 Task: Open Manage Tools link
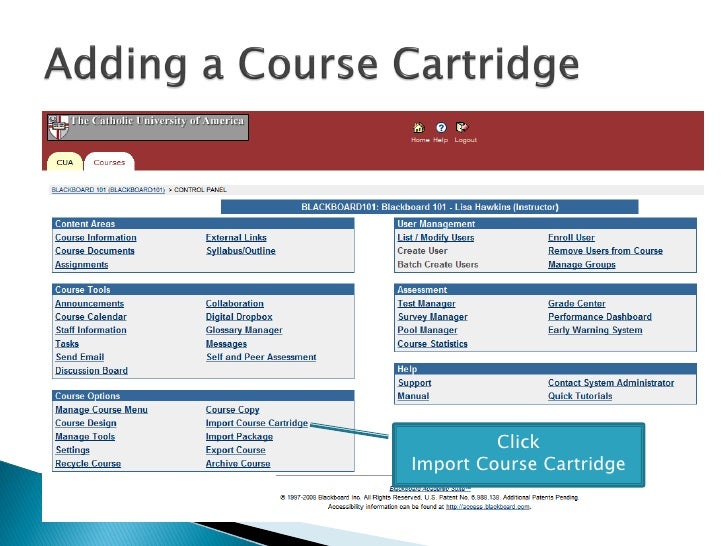click(85, 436)
